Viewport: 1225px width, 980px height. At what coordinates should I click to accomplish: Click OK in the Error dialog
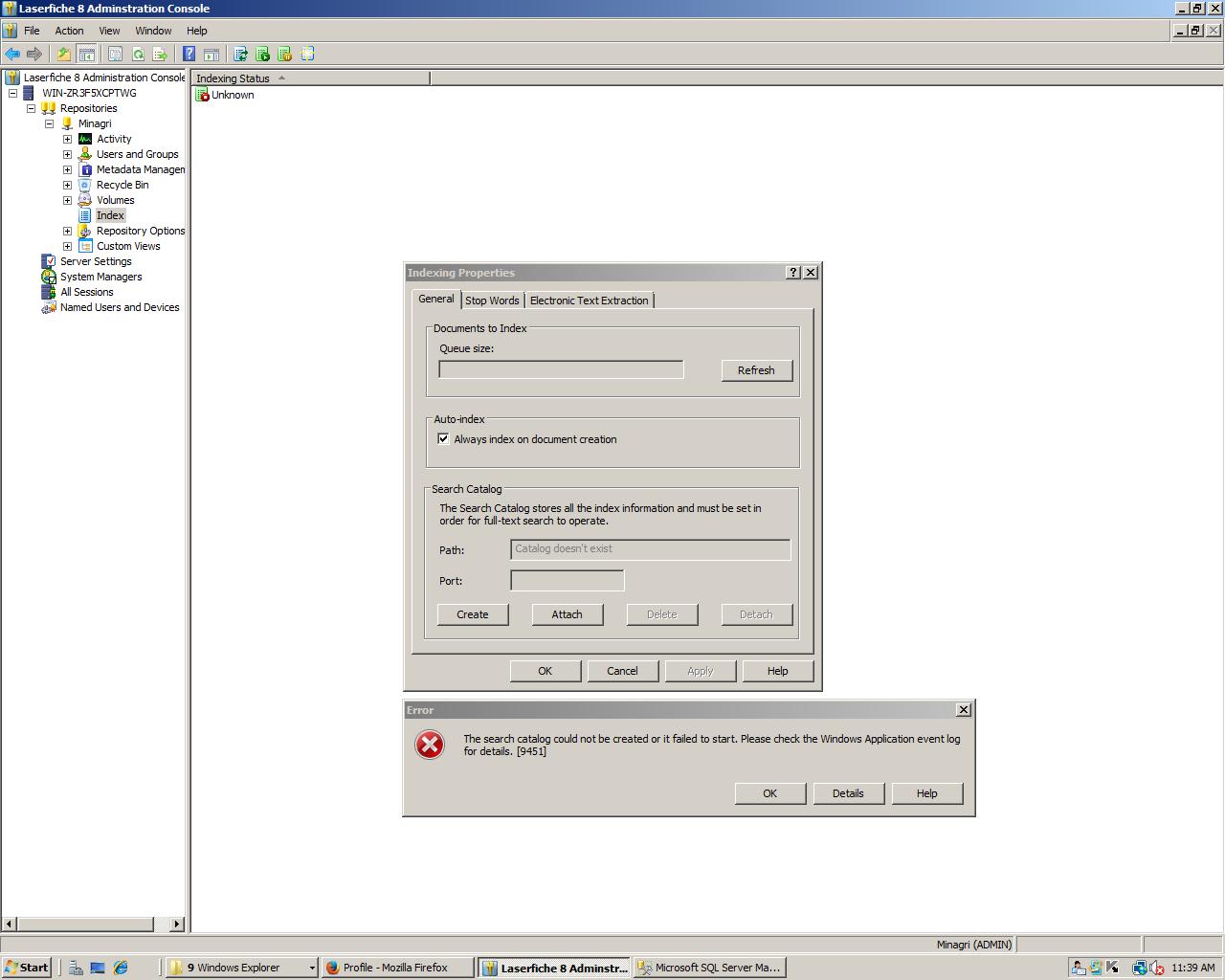click(x=769, y=793)
